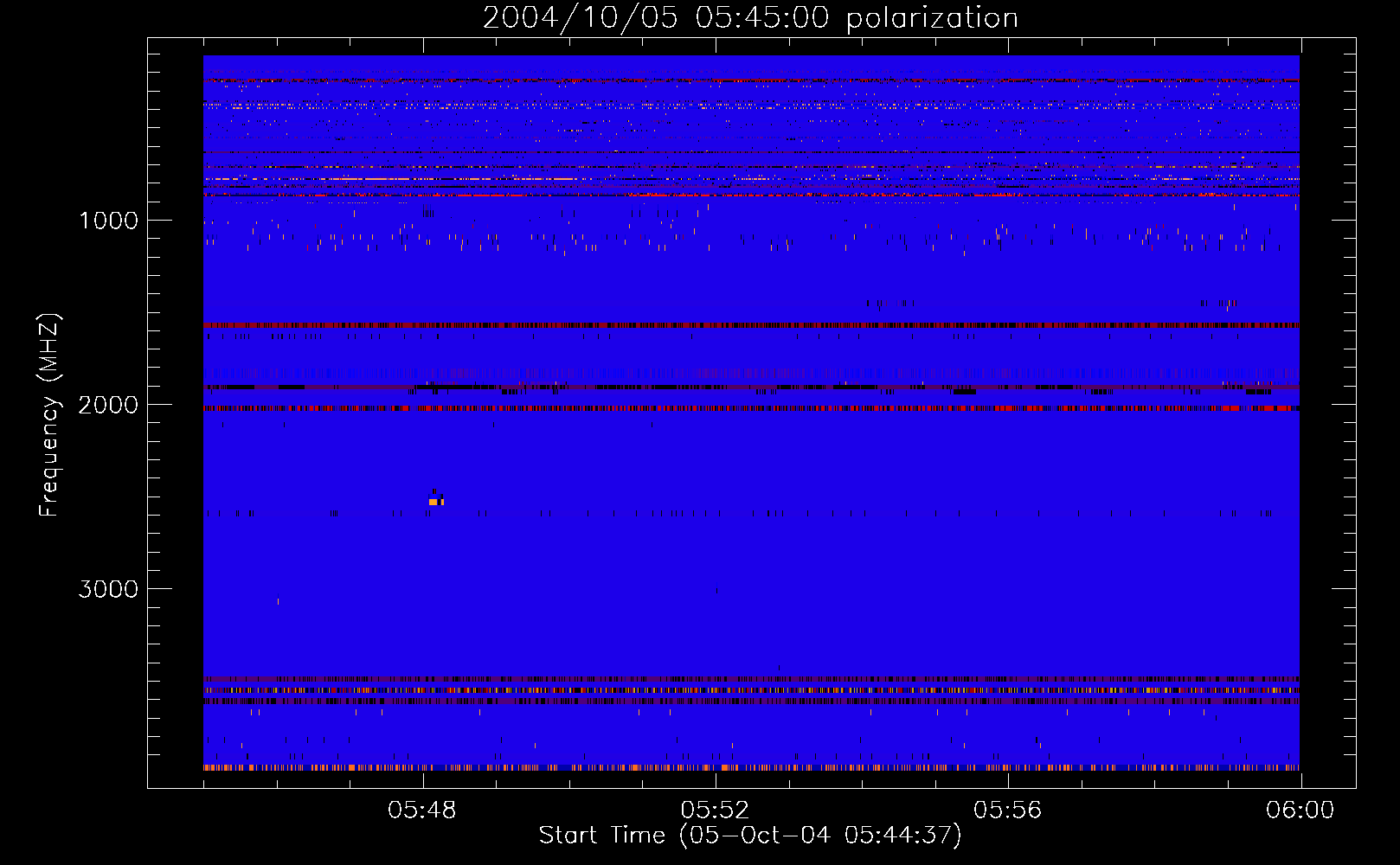1400x865 pixels.
Task: Select the 06:00 time axis label
Action: [x=1300, y=811]
